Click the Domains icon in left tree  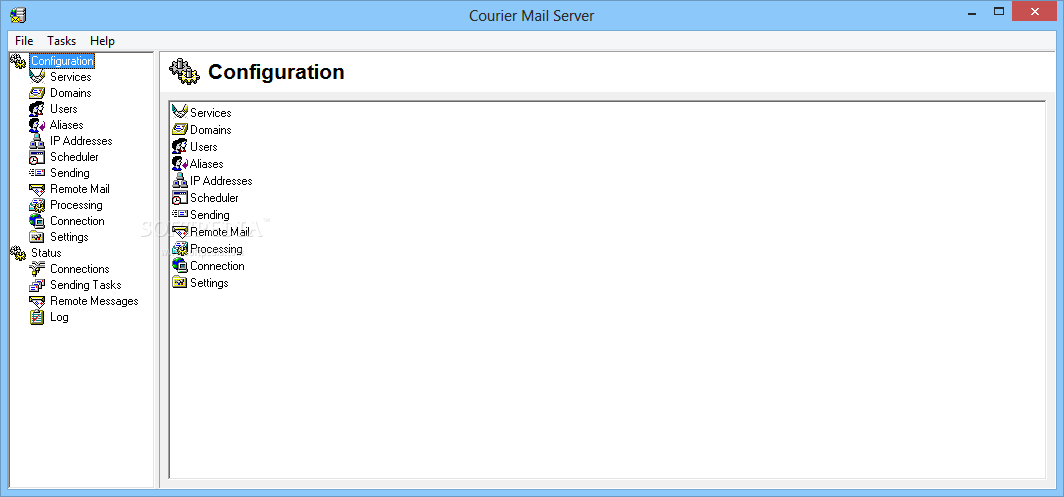(37, 93)
